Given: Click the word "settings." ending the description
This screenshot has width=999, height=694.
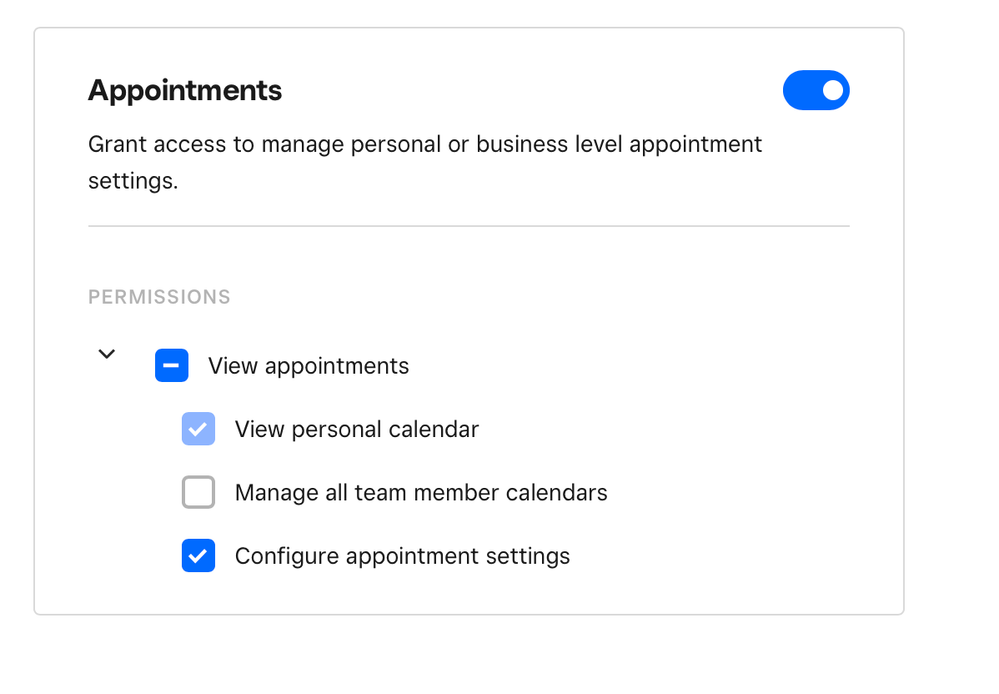Looking at the screenshot, I should 133,183.
